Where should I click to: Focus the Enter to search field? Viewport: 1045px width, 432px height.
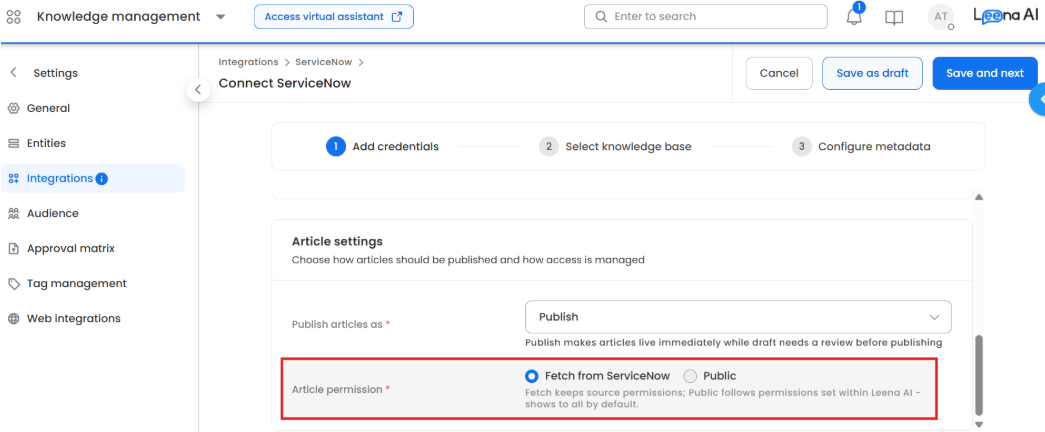point(706,17)
